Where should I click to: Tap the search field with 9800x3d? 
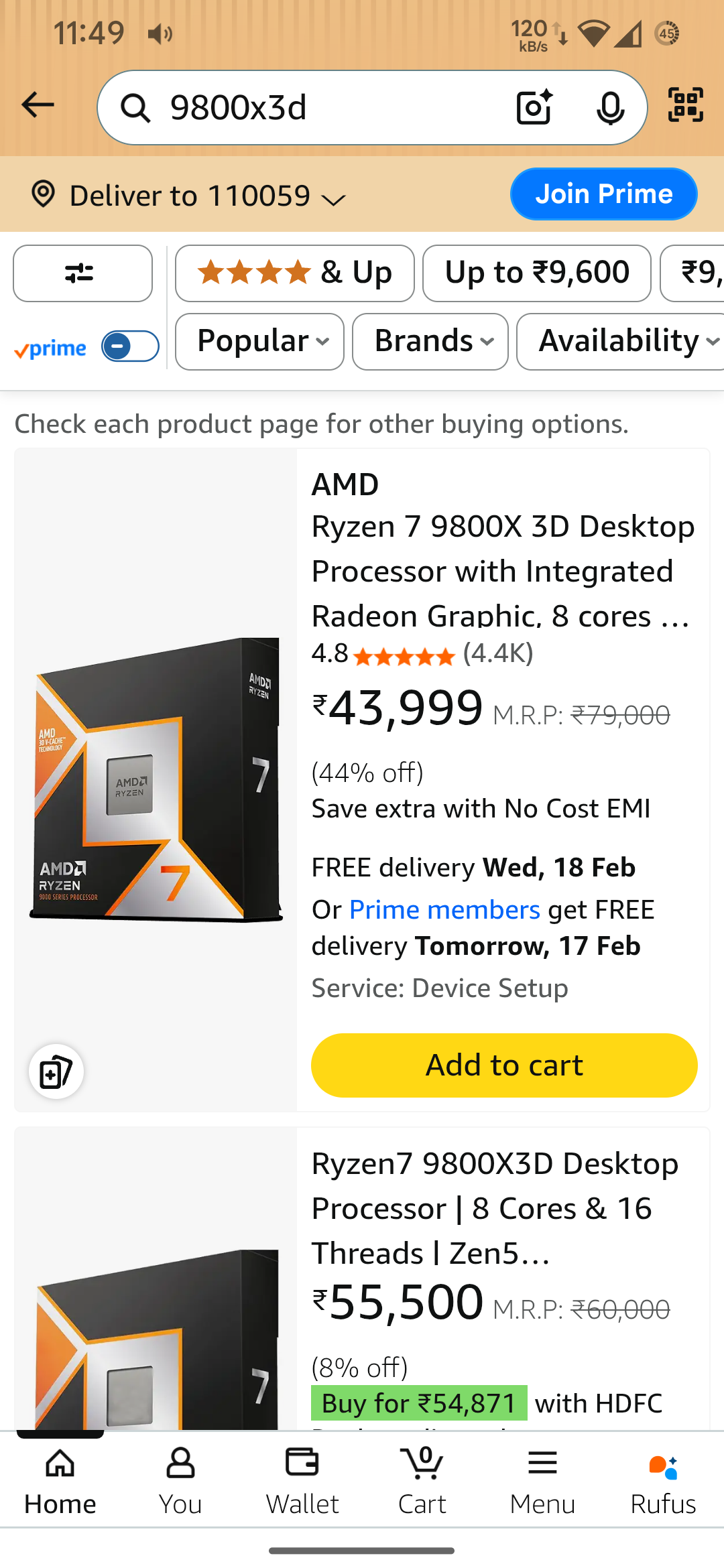322,107
